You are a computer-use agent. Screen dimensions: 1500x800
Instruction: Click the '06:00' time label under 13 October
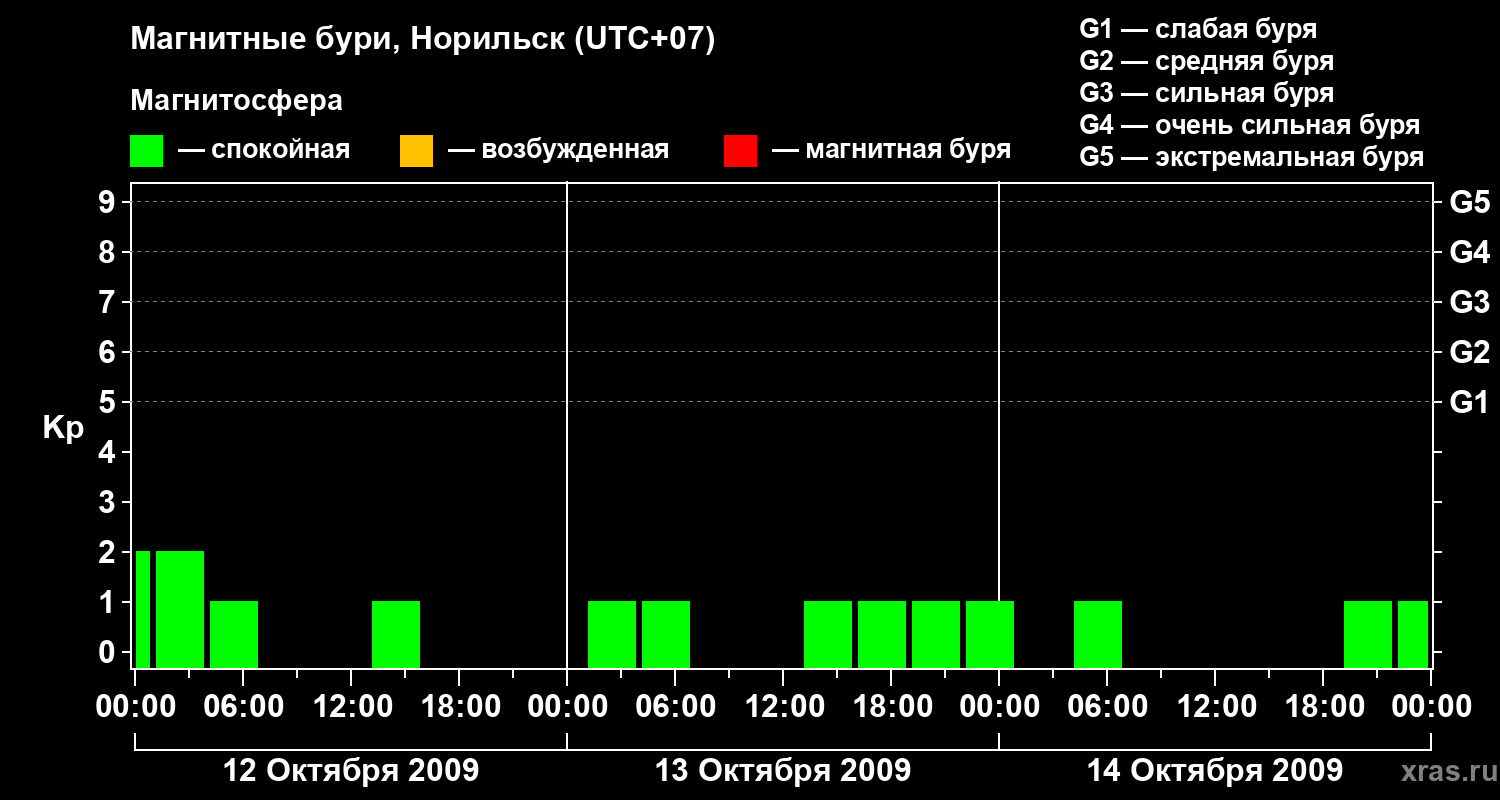tap(675, 707)
